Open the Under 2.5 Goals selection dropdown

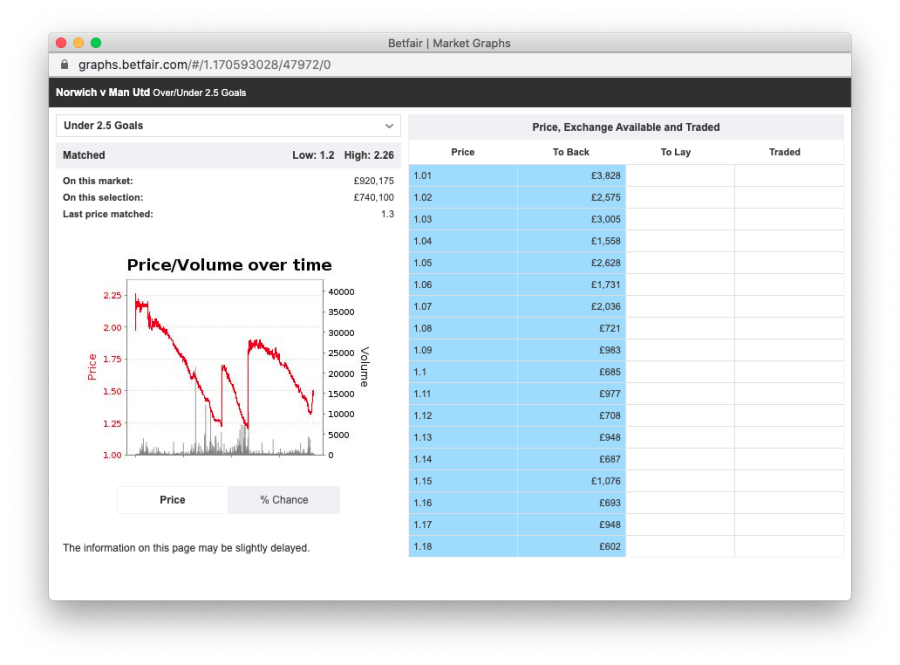tap(228, 126)
